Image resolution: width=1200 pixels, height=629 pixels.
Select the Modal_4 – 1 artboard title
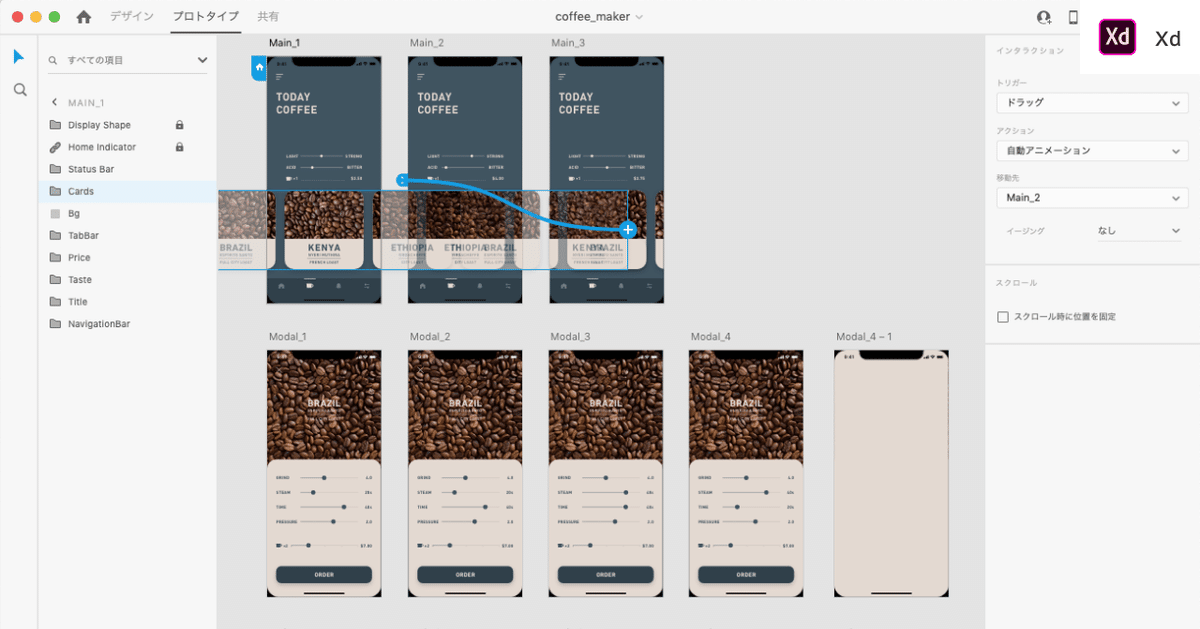[x=864, y=337]
